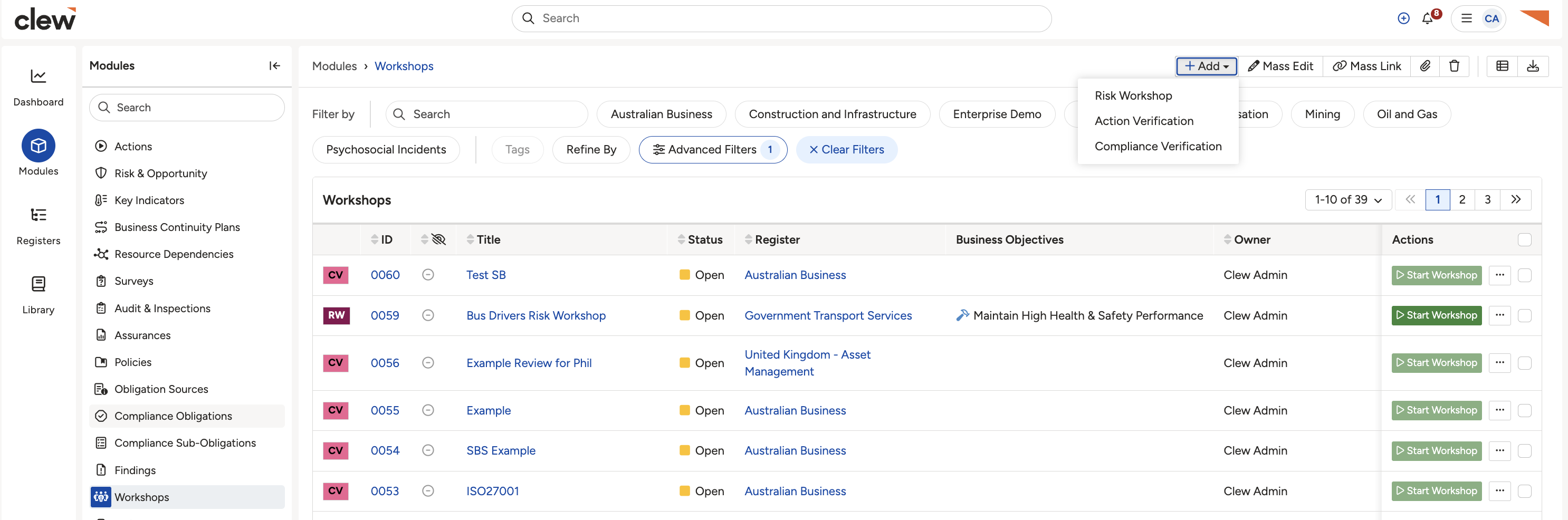Click the notifications bell icon
1568x520 pixels.
[1427, 18]
